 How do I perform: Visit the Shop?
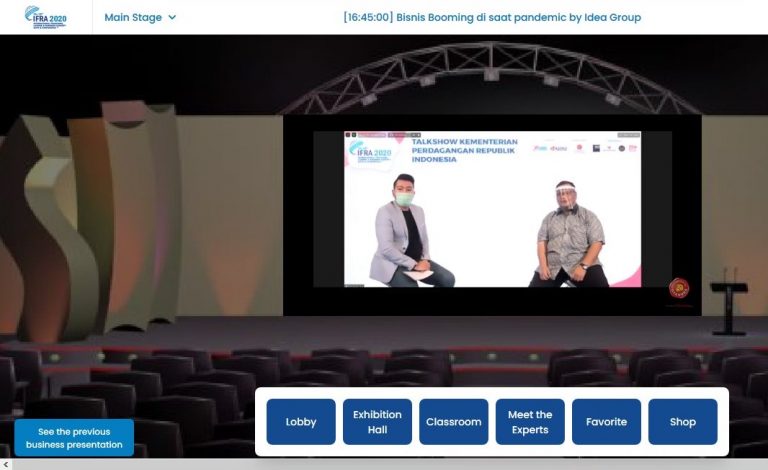683,422
